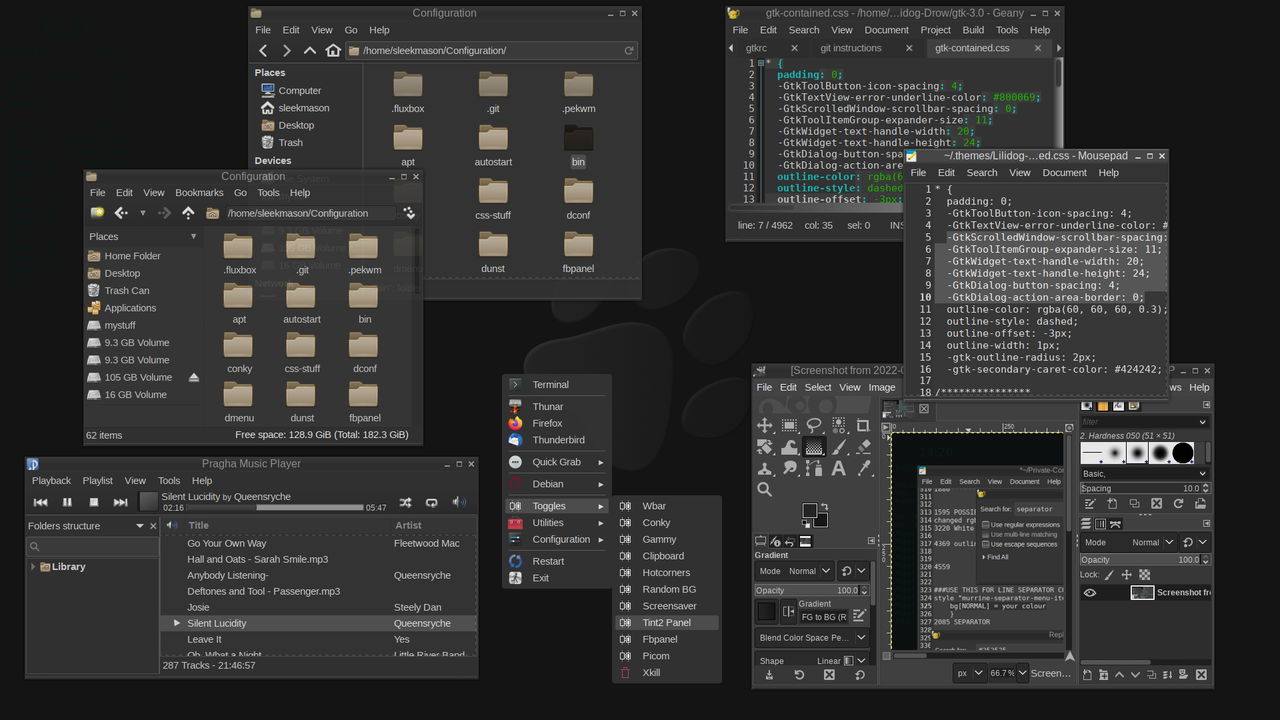
Task: Hide the Screenshot layer with eye icon
Action: (x=1090, y=593)
